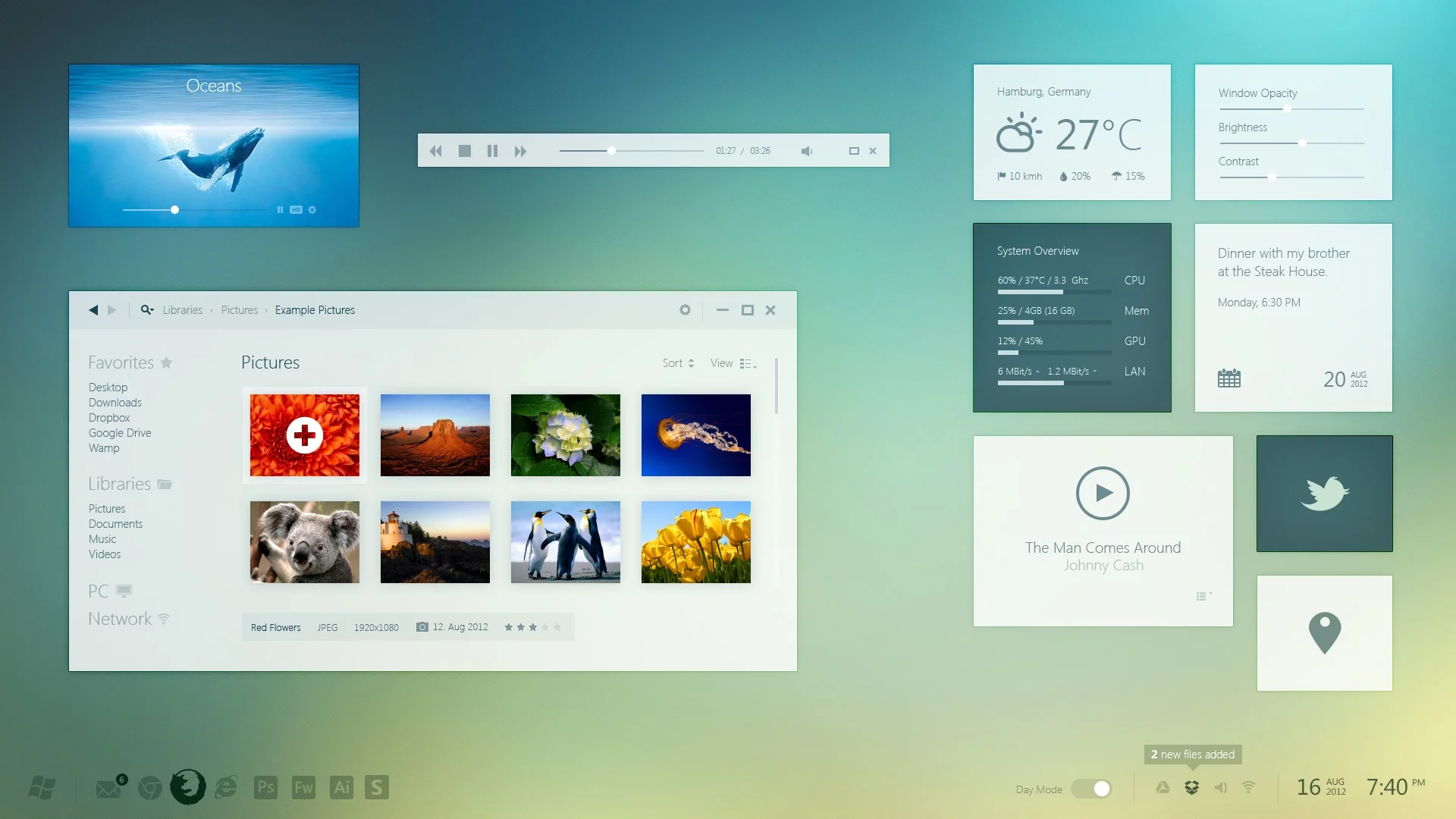Open the calendar icon in reminder widget
Image resolution: width=1456 pixels, height=819 pixels.
[1228, 378]
